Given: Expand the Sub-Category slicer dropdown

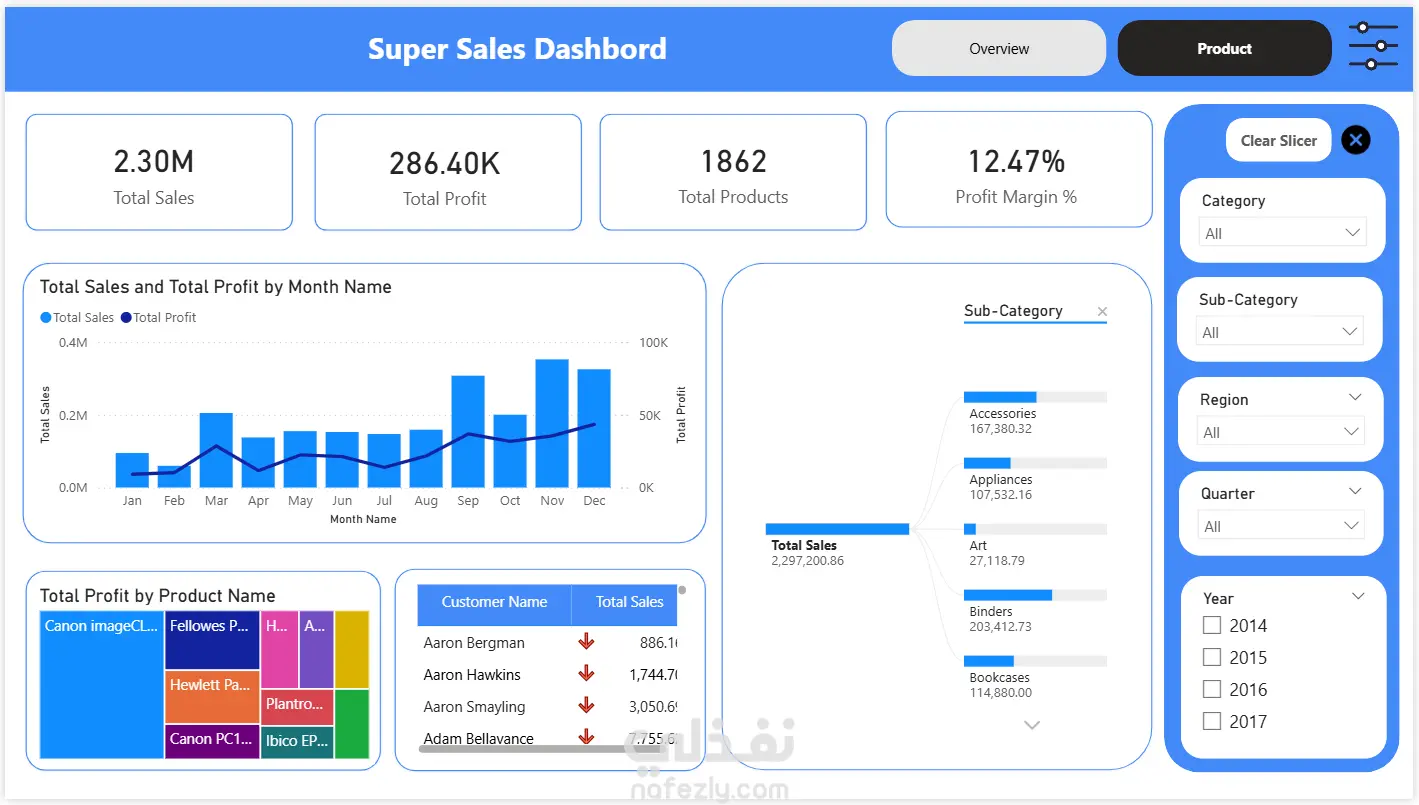Looking at the screenshot, I should pos(1280,332).
